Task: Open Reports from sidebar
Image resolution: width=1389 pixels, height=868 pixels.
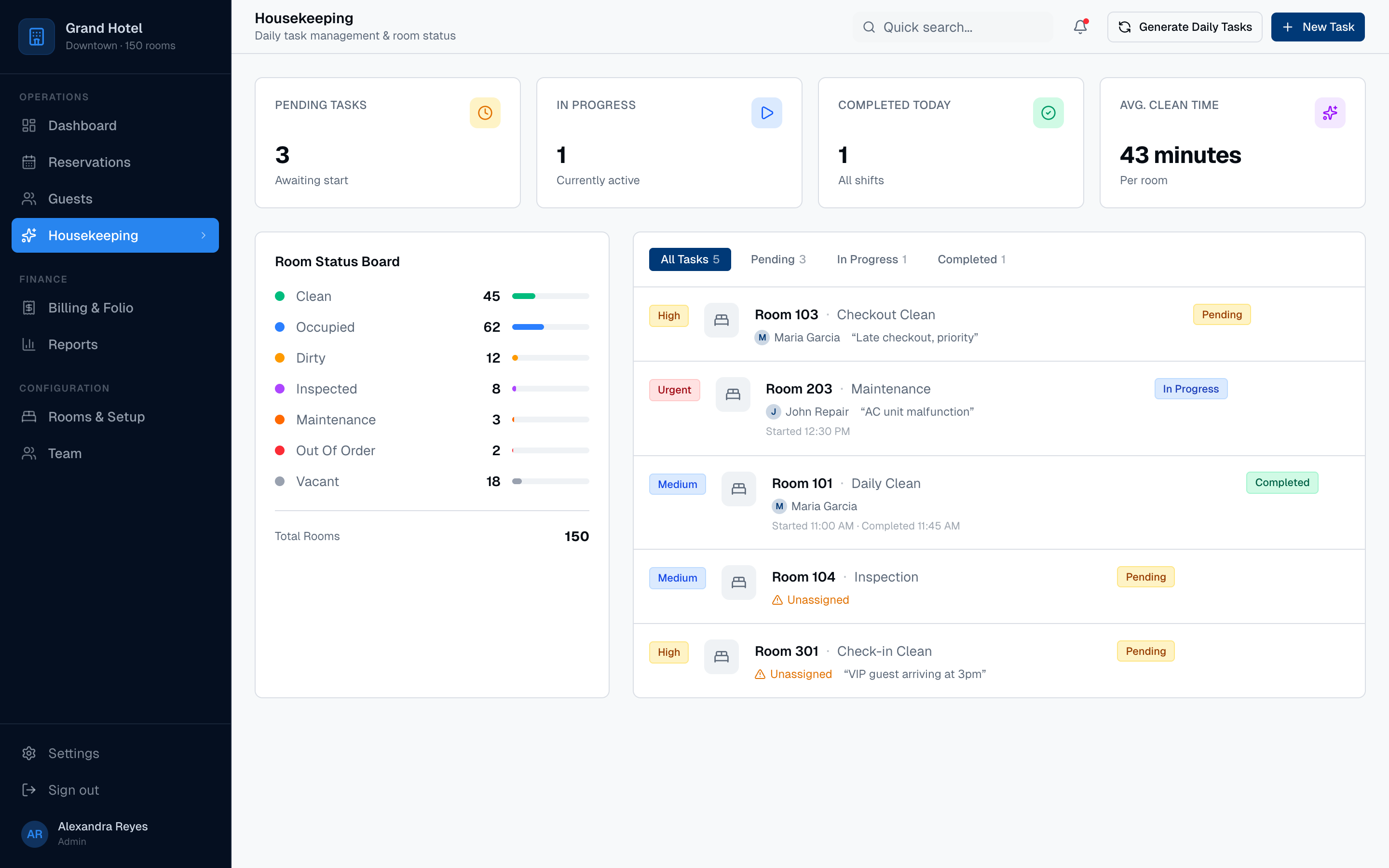Action: (x=115, y=344)
